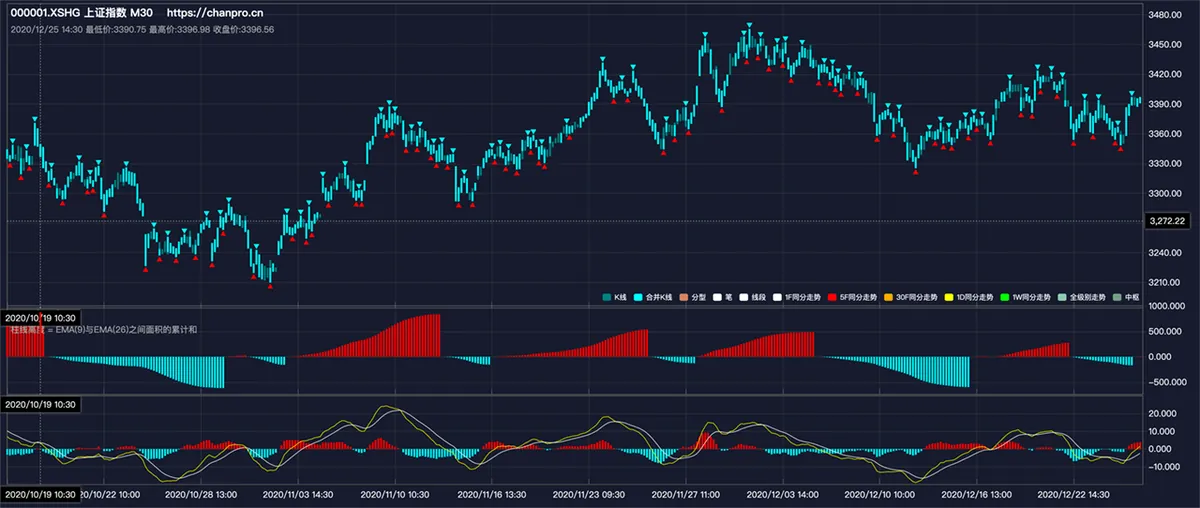
Task: Toggle the 全级别走势 legend series
Action: point(1082,297)
